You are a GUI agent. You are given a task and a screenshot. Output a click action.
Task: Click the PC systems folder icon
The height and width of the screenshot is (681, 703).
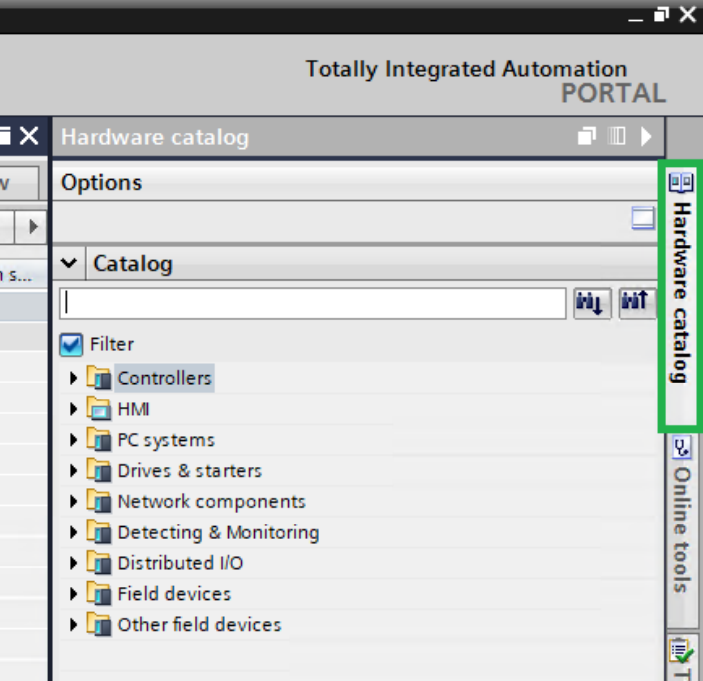click(98, 439)
